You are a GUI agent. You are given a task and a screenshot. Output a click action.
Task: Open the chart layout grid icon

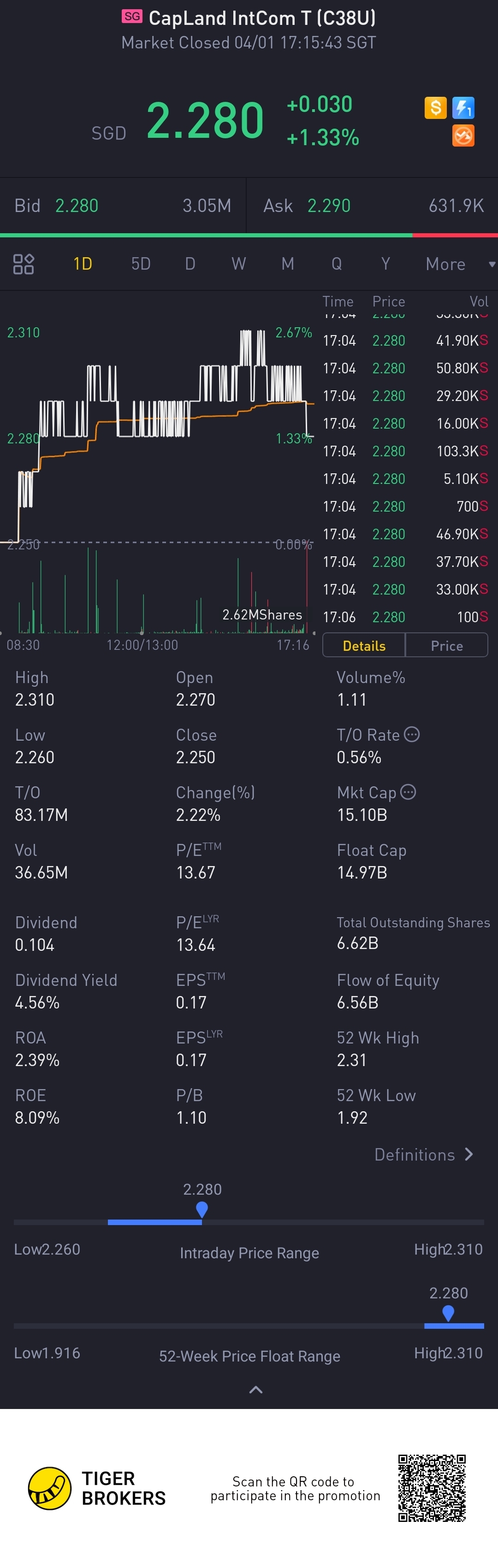click(24, 264)
